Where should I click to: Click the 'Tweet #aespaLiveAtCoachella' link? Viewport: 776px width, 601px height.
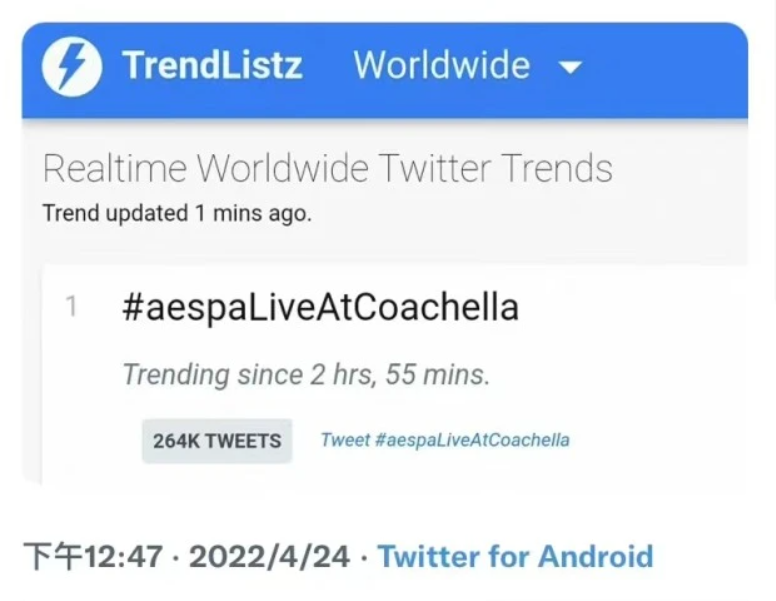tap(445, 440)
